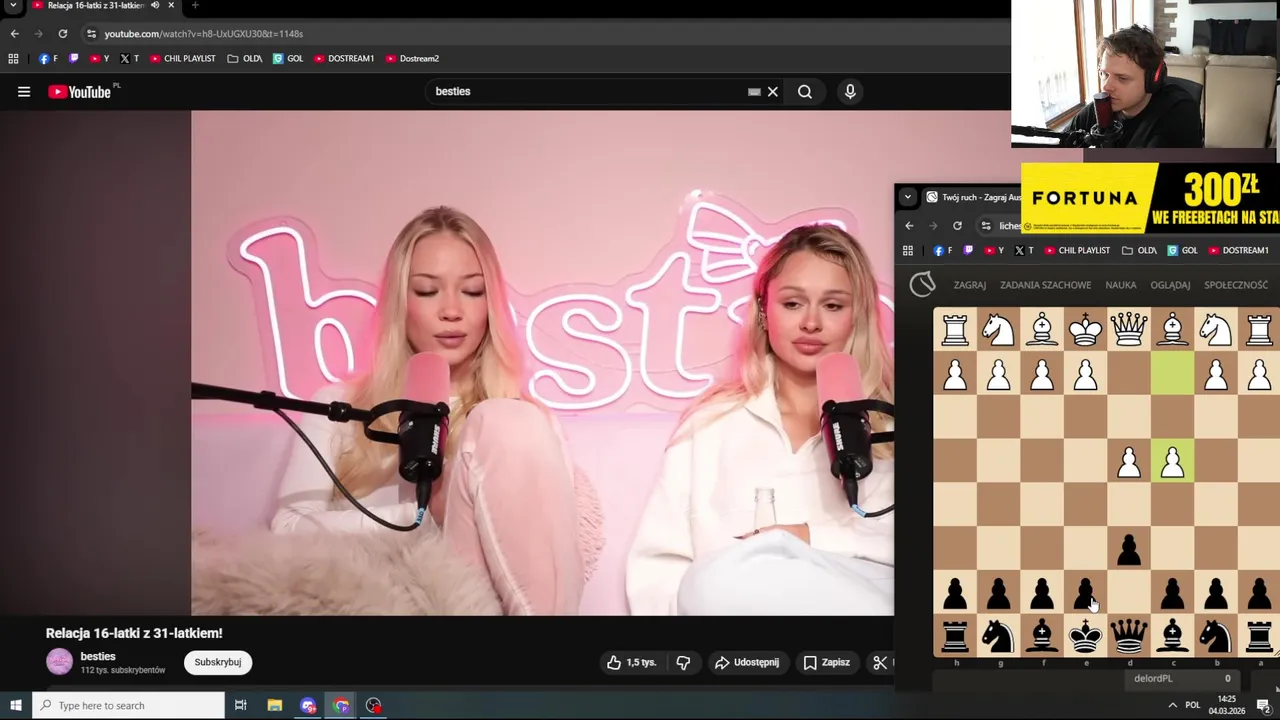Click the highlighted empty c2 square
1280x720 pixels.
pyautogui.click(x=1172, y=374)
